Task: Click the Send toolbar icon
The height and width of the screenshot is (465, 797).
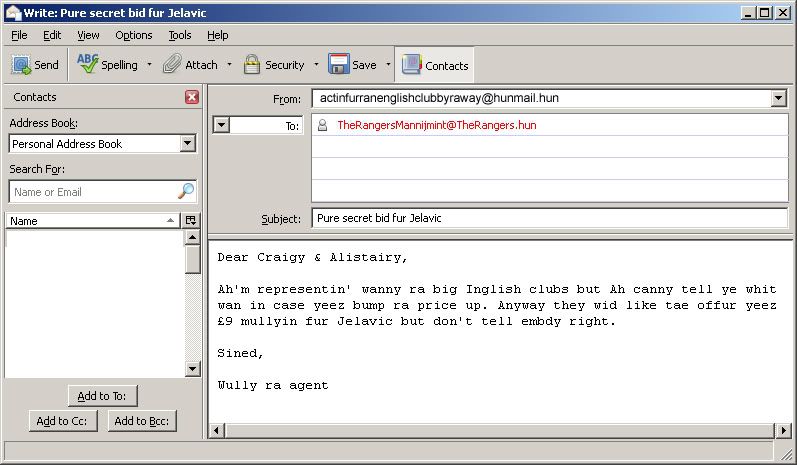Action: click(34, 65)
